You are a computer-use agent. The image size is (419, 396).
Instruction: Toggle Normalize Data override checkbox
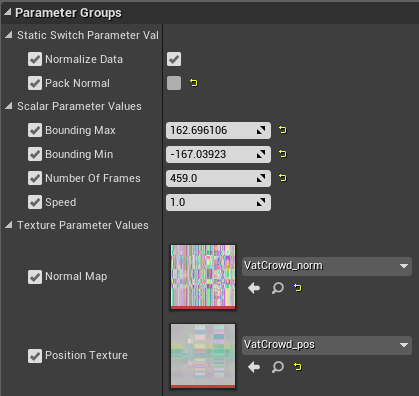[x=35, y=59]
